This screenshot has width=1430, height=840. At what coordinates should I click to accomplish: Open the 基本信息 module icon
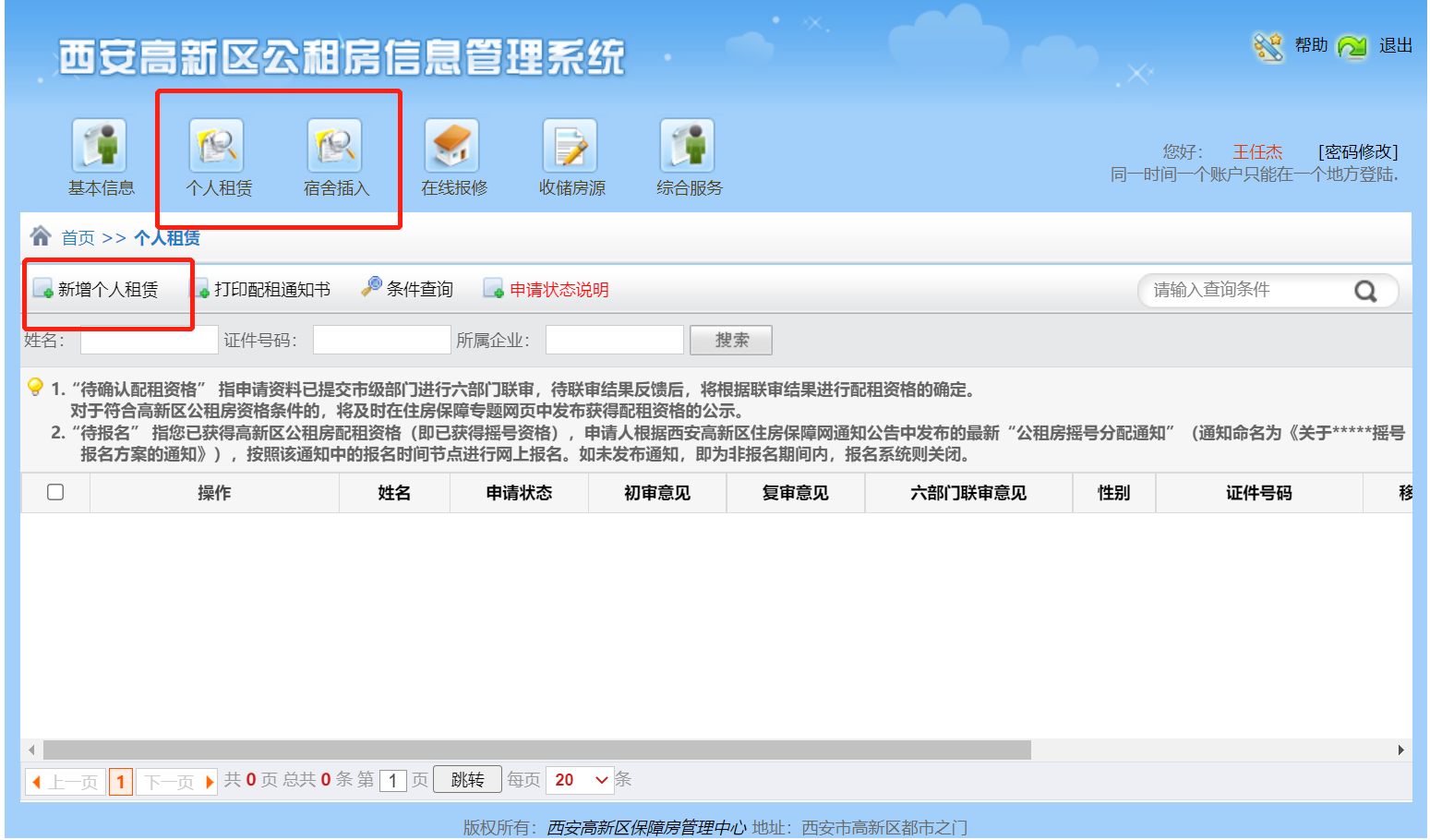100,146
